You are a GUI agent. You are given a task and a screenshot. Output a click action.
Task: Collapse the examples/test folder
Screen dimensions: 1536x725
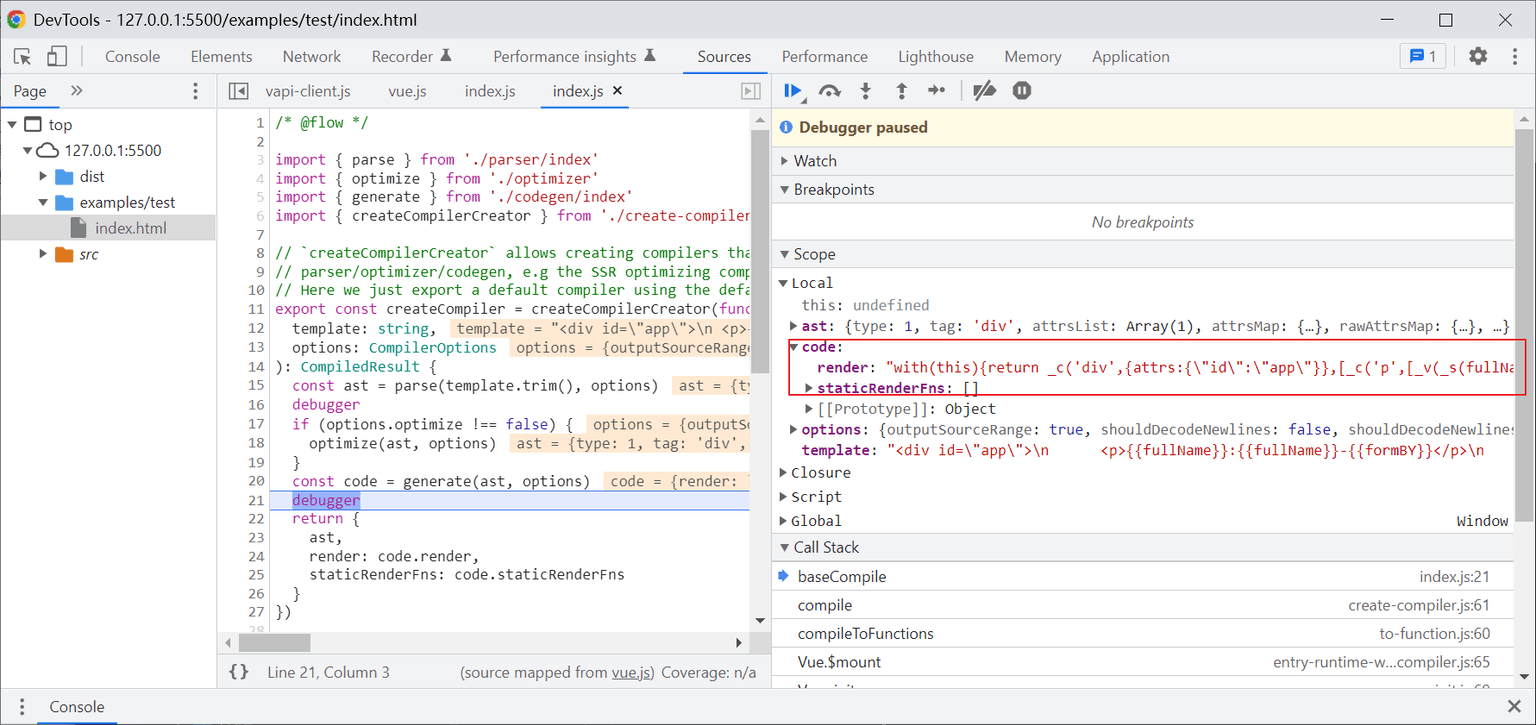click(43, 203)
